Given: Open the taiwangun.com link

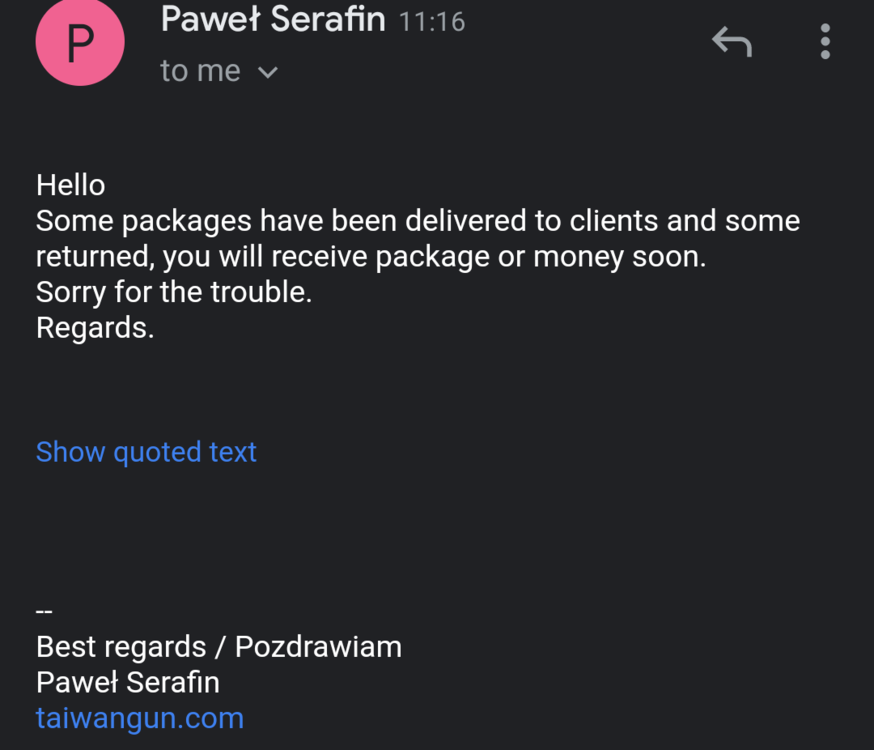Looking at the screenshot, I should (140, 718).
